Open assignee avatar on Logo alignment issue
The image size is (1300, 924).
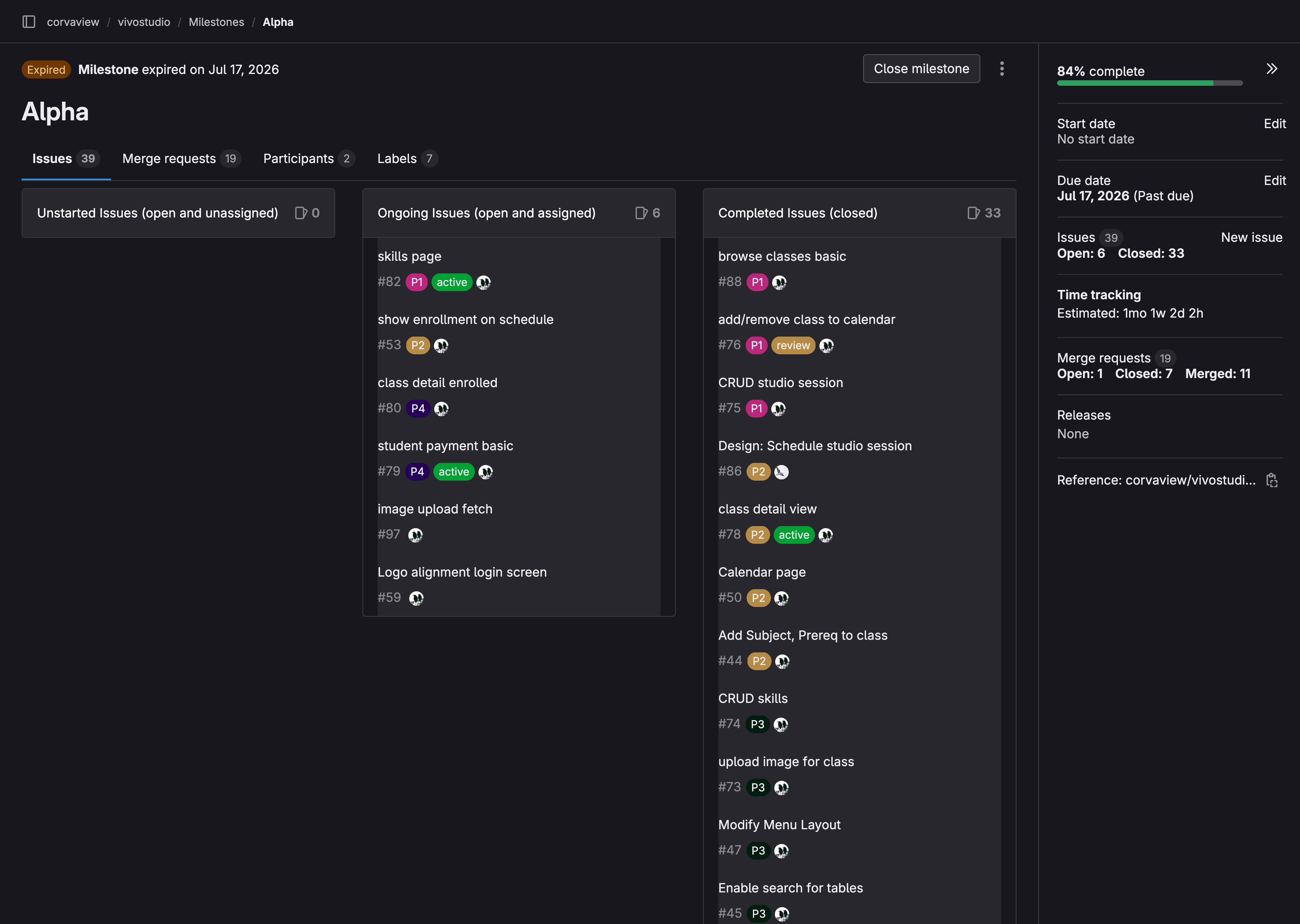[416, 598]
